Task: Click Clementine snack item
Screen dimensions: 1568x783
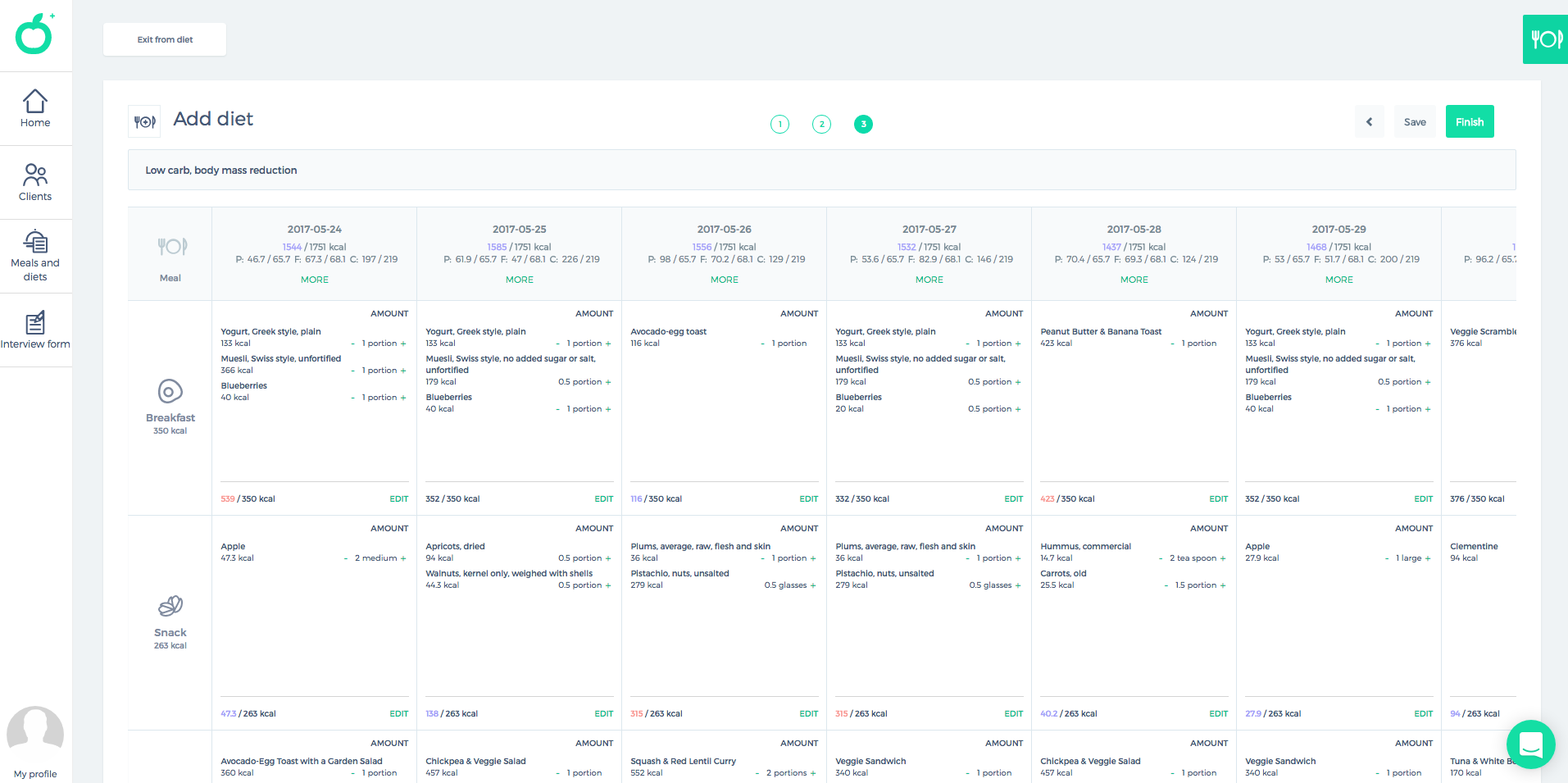Action: click(x=1474, y=547)
